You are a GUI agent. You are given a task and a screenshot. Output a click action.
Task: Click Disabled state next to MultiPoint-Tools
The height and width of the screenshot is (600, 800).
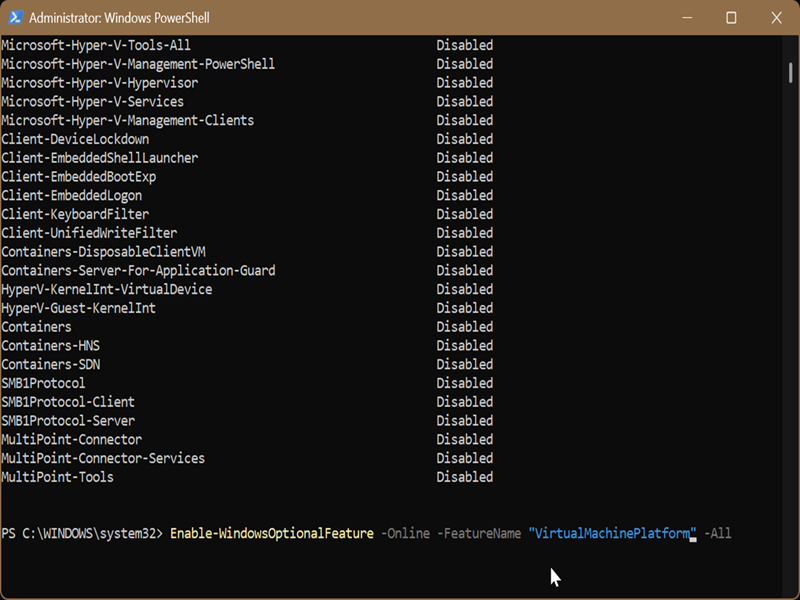tap(465, 478)
